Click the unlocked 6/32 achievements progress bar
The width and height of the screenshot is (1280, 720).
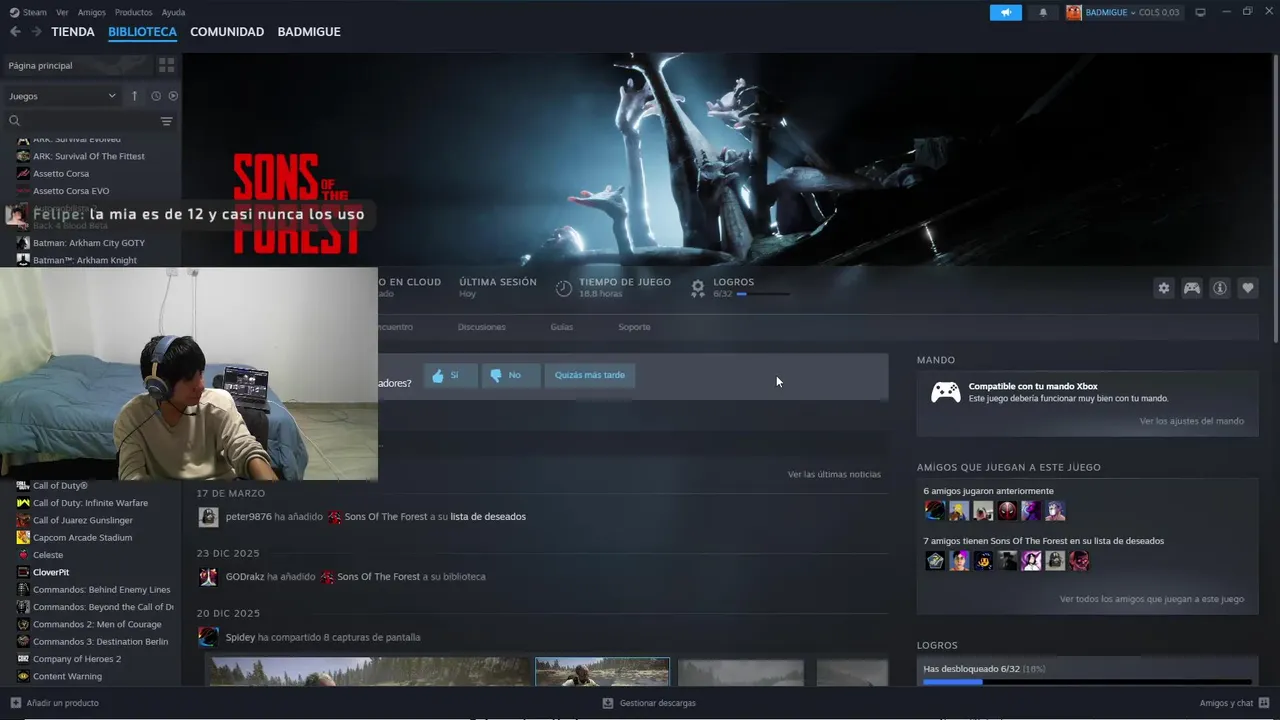[1086, 682]
